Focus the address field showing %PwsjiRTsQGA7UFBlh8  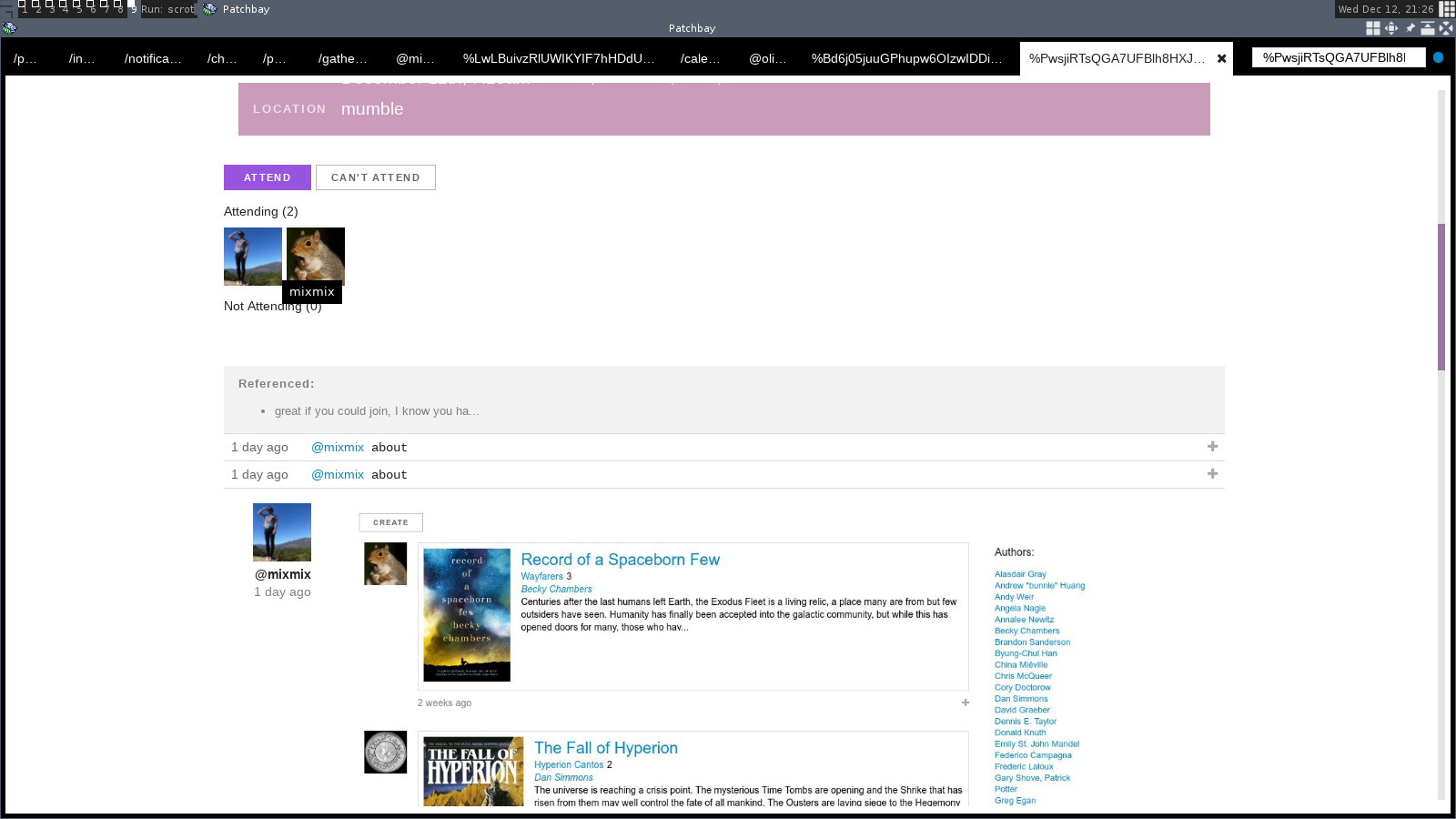pyautogui.click(x=1339, y=57)
